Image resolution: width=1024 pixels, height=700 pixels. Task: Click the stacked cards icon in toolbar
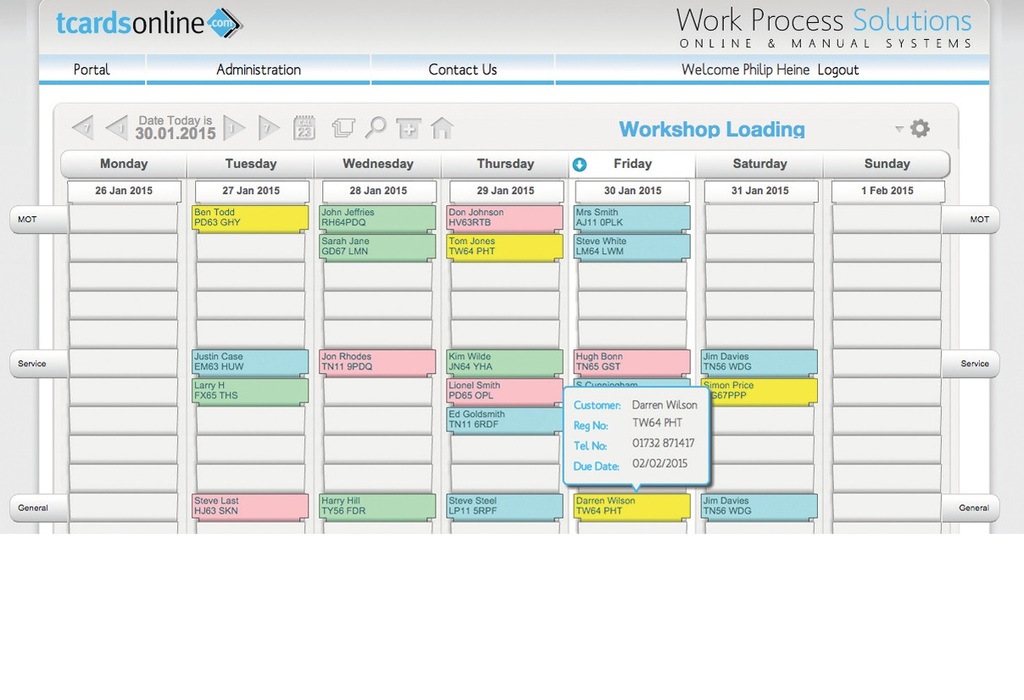343,128
